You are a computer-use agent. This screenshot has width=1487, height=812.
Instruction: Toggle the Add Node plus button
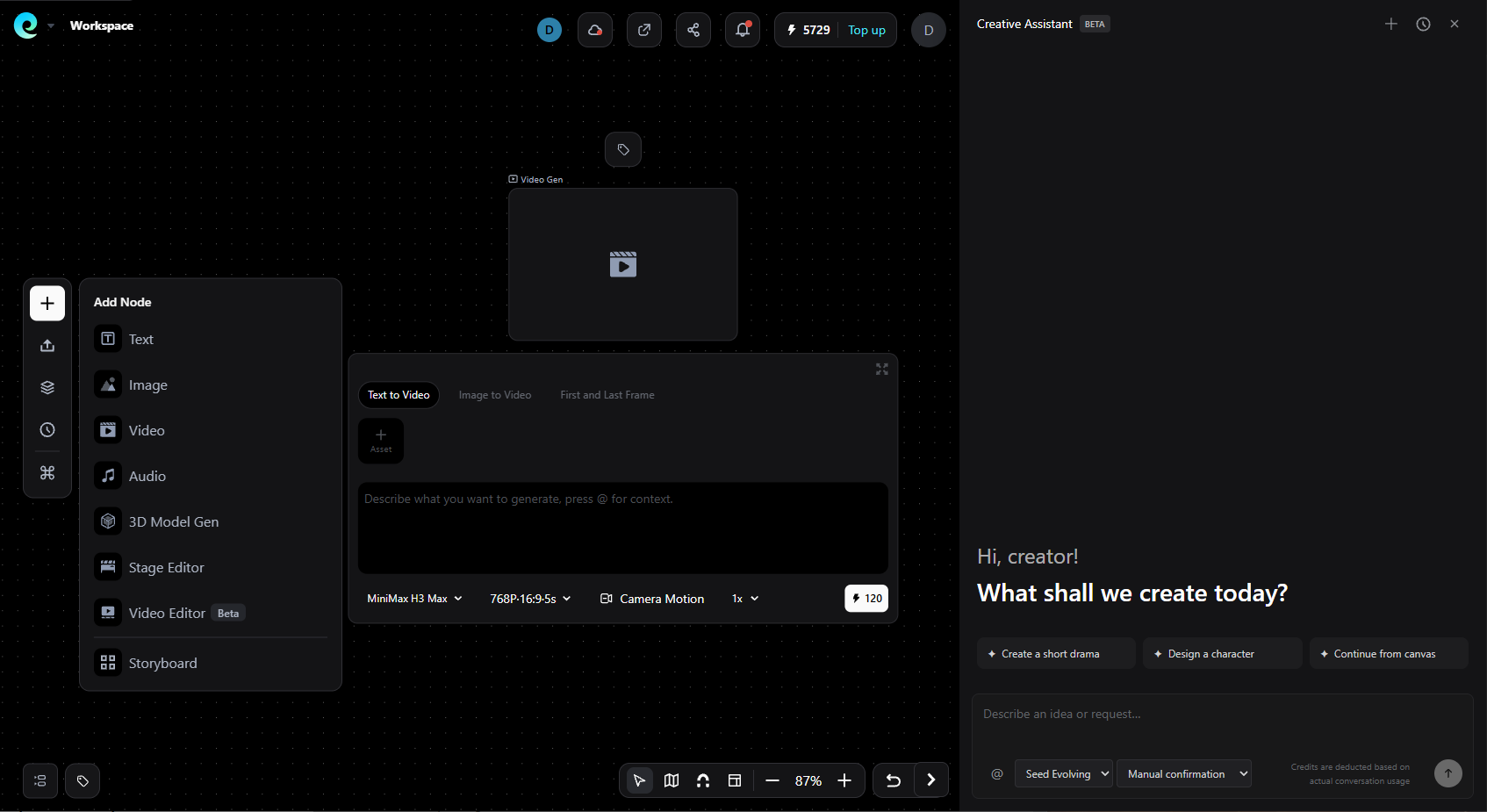pos(47,304)
